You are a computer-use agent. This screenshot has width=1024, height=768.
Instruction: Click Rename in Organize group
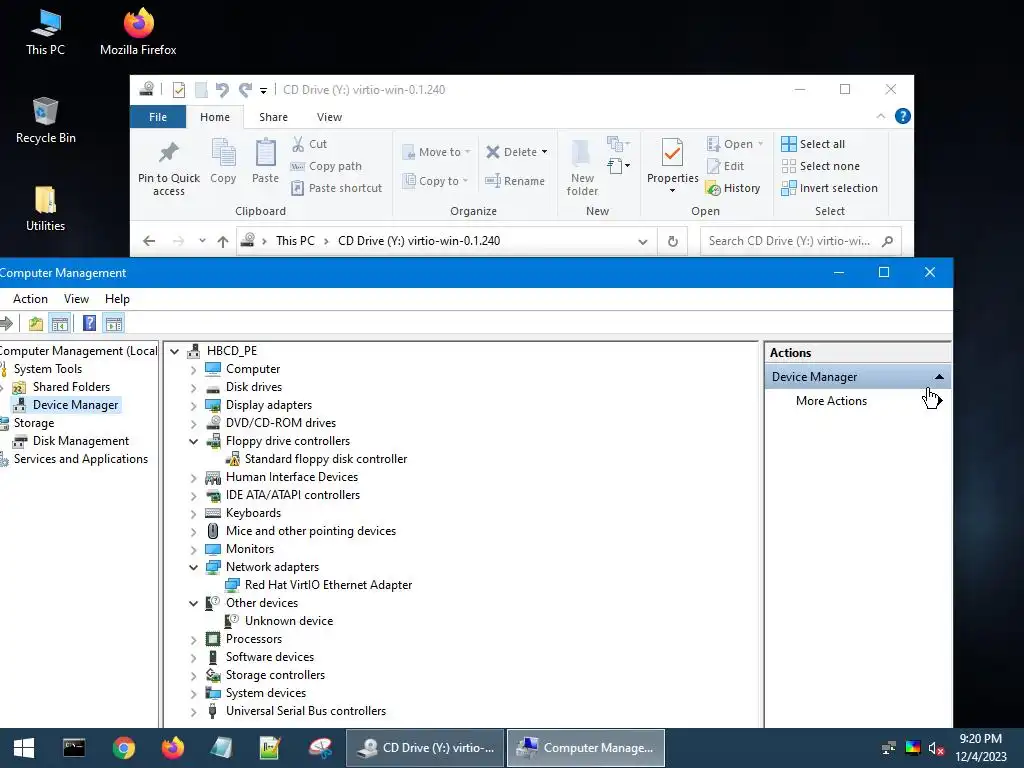[x=515, y=181]
